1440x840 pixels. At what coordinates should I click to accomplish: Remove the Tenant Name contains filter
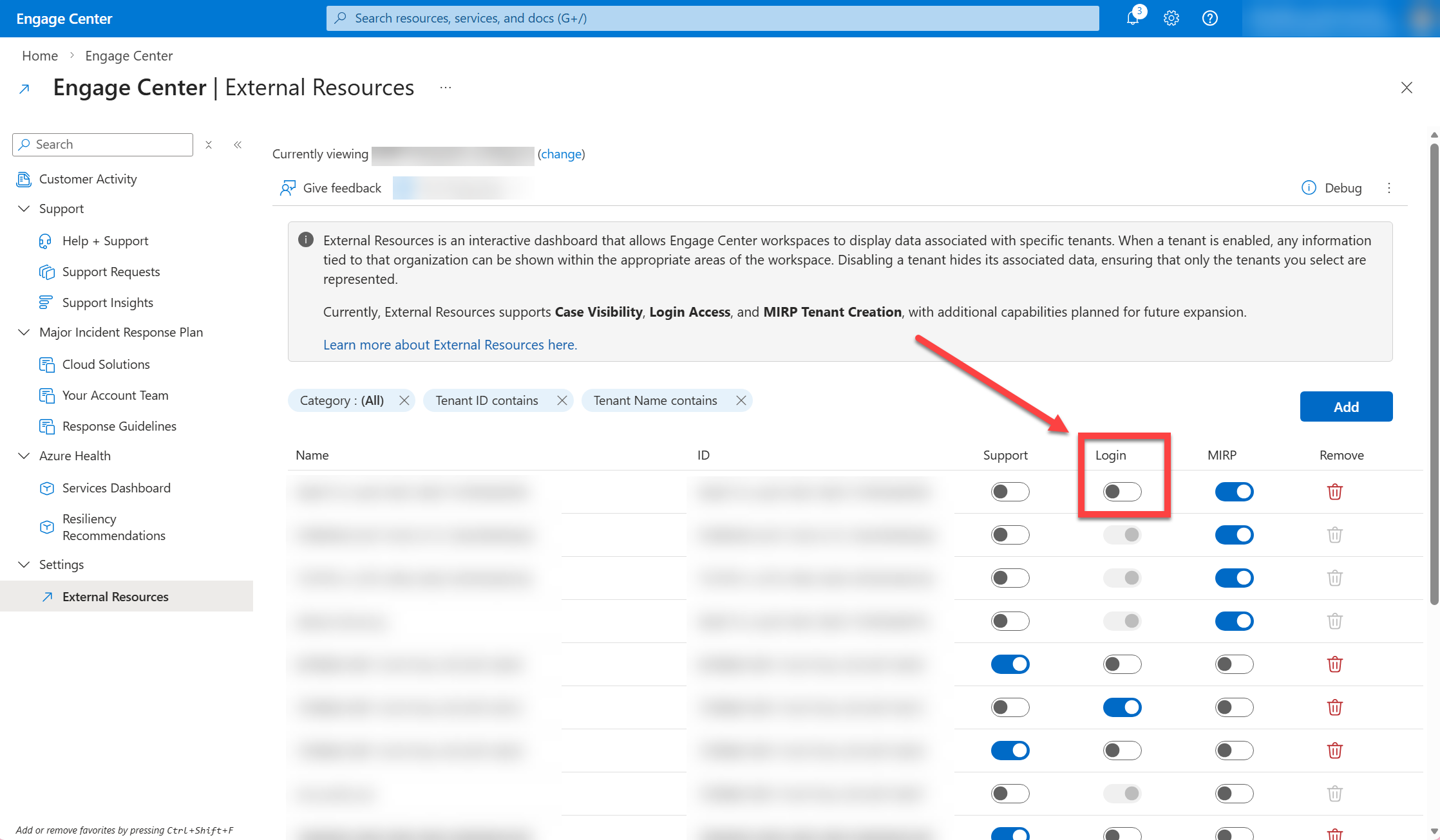pos(741,400)
